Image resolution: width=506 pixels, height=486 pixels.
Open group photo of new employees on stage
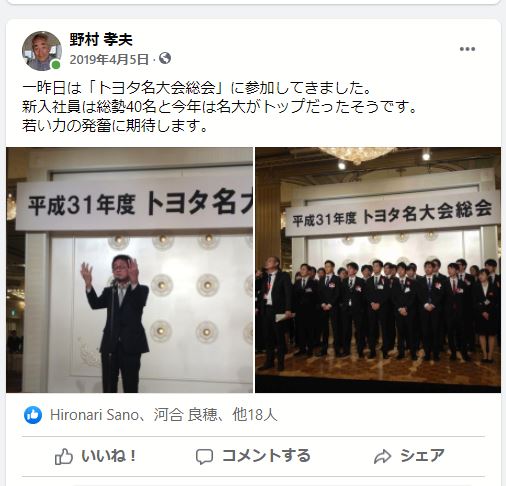378,270
